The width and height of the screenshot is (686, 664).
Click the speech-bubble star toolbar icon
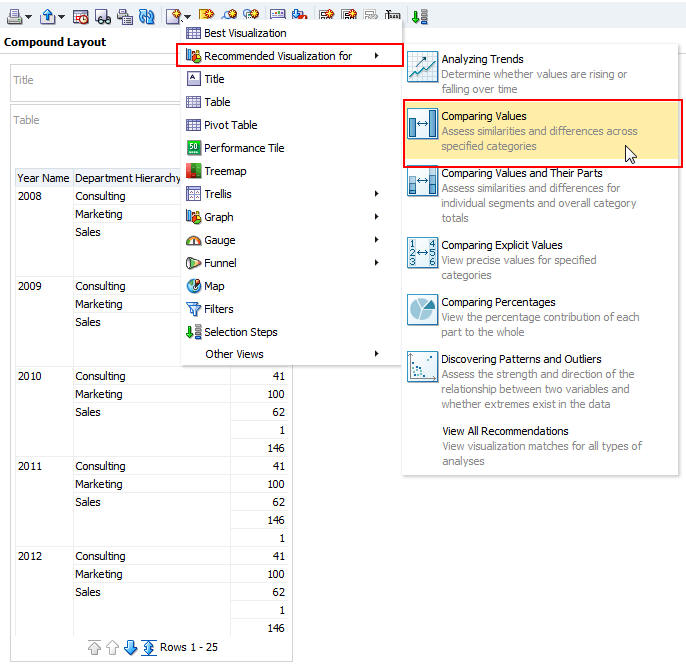pyautogui.click(x=251, y=15)
